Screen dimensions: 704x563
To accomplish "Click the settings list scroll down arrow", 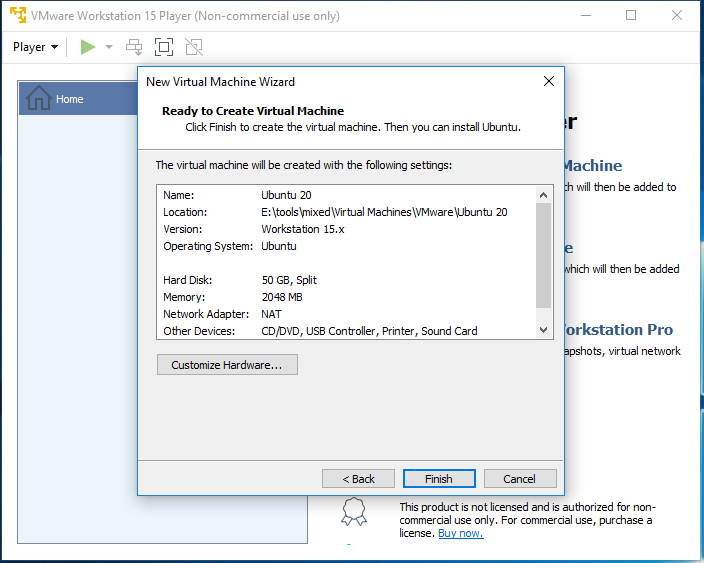I will tap(543, 330).
